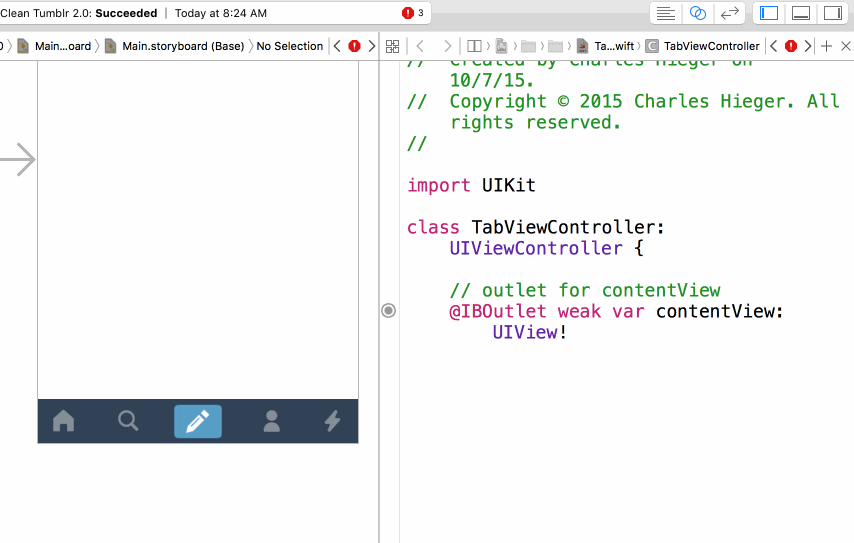Go forward in assistant editor history
This screenshot has width=854, height=543.
click(x=448, y=46)
